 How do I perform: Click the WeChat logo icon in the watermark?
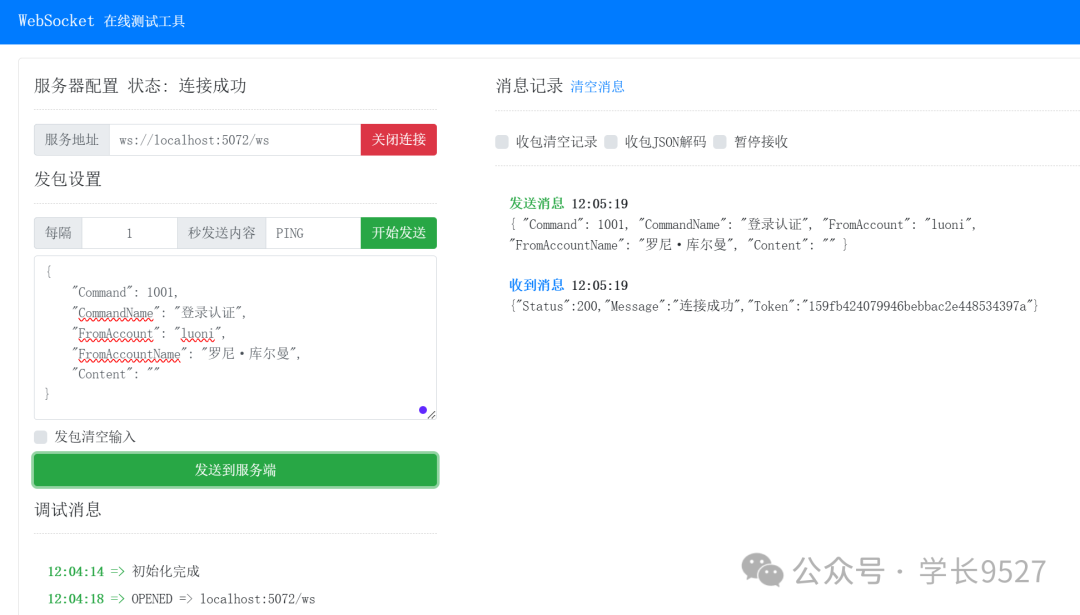click(762, 570)
